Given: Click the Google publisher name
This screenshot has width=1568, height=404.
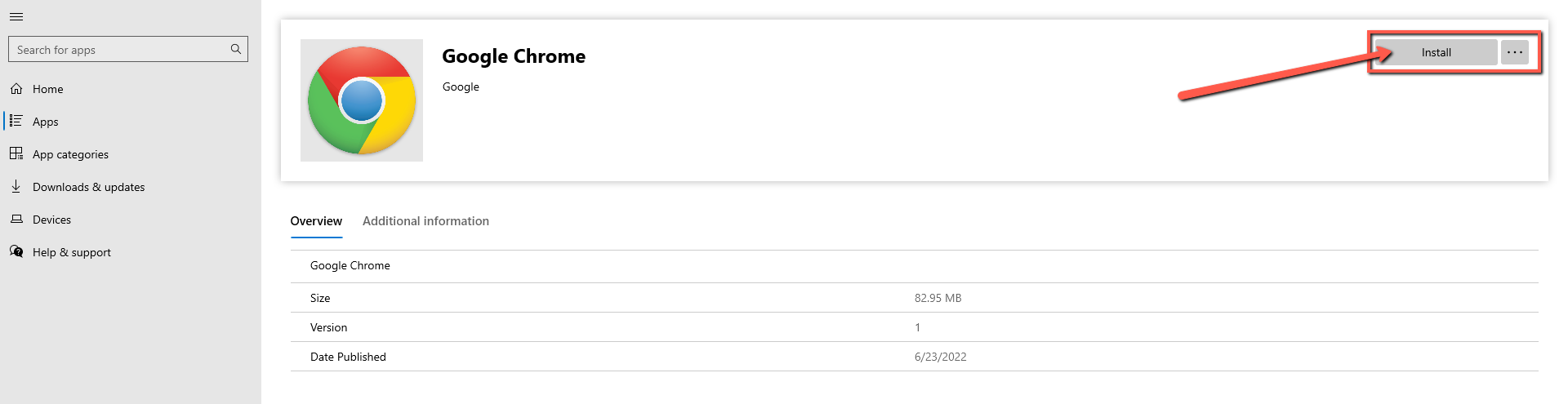Looking at the screenshot, I should 461,87.
